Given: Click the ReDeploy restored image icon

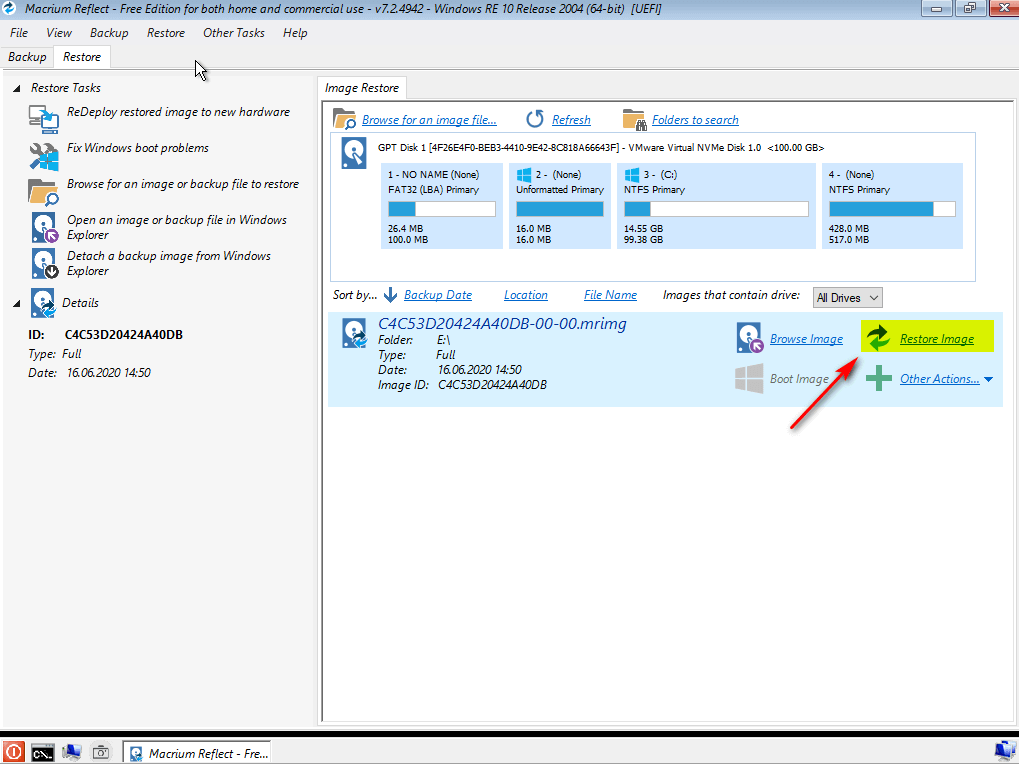Looking at the screenshot, I should tap(44, 120).
